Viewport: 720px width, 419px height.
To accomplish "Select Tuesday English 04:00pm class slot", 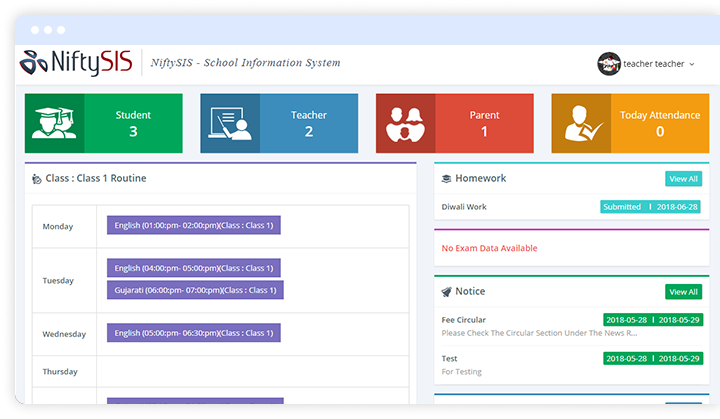I will pyautogui.click(x=194, y=268).
